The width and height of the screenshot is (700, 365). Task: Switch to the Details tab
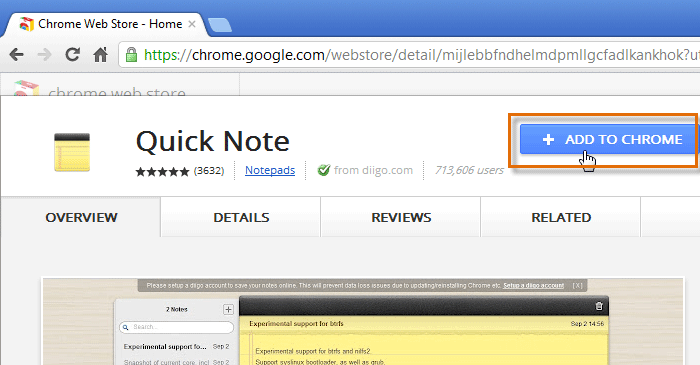tap(241, 217)
